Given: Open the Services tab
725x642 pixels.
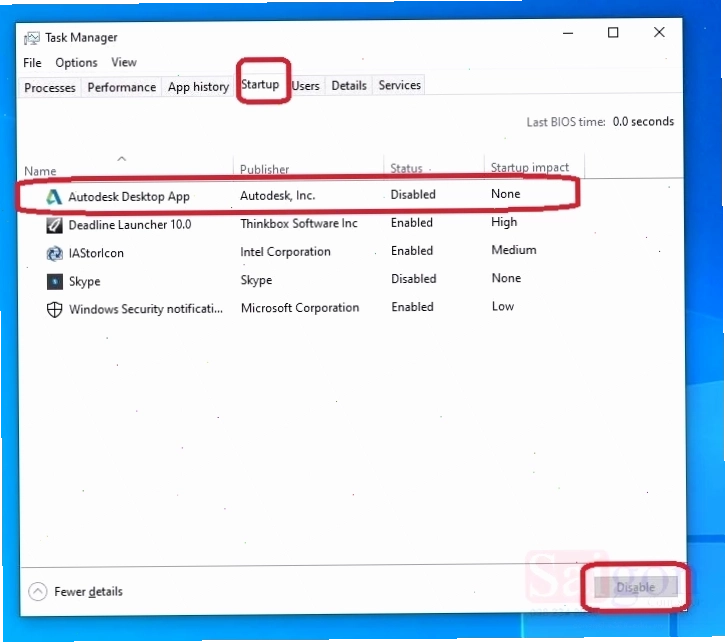Looking at the screenshot, I should click(x=399, y=85).
